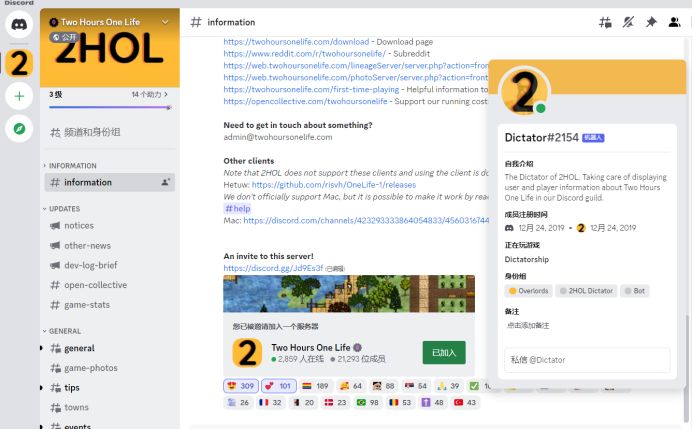Toggle the 189 flag reaction

click(316, 386)
